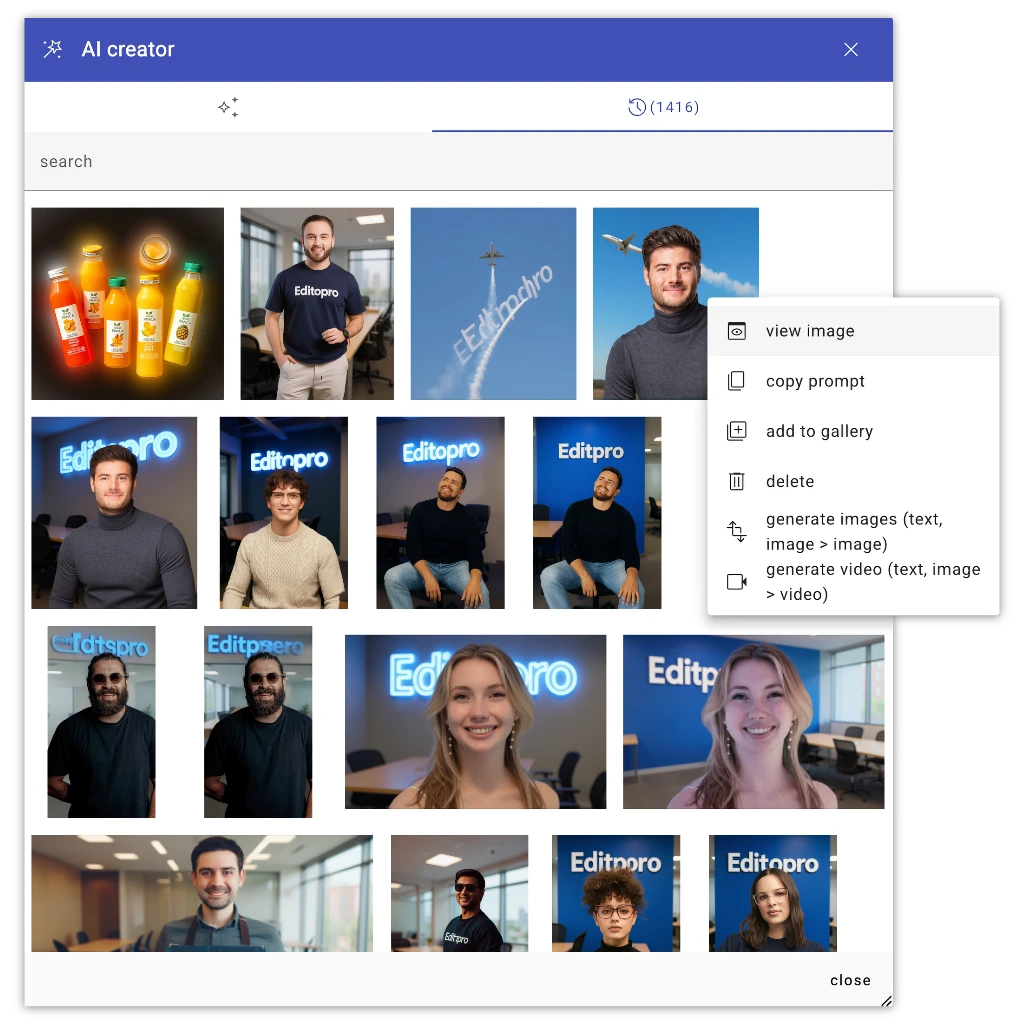This screenshot has width=1024, height=1024.
Task: Switch to the sparkles generate tab
Action: (x=228, y=107)
